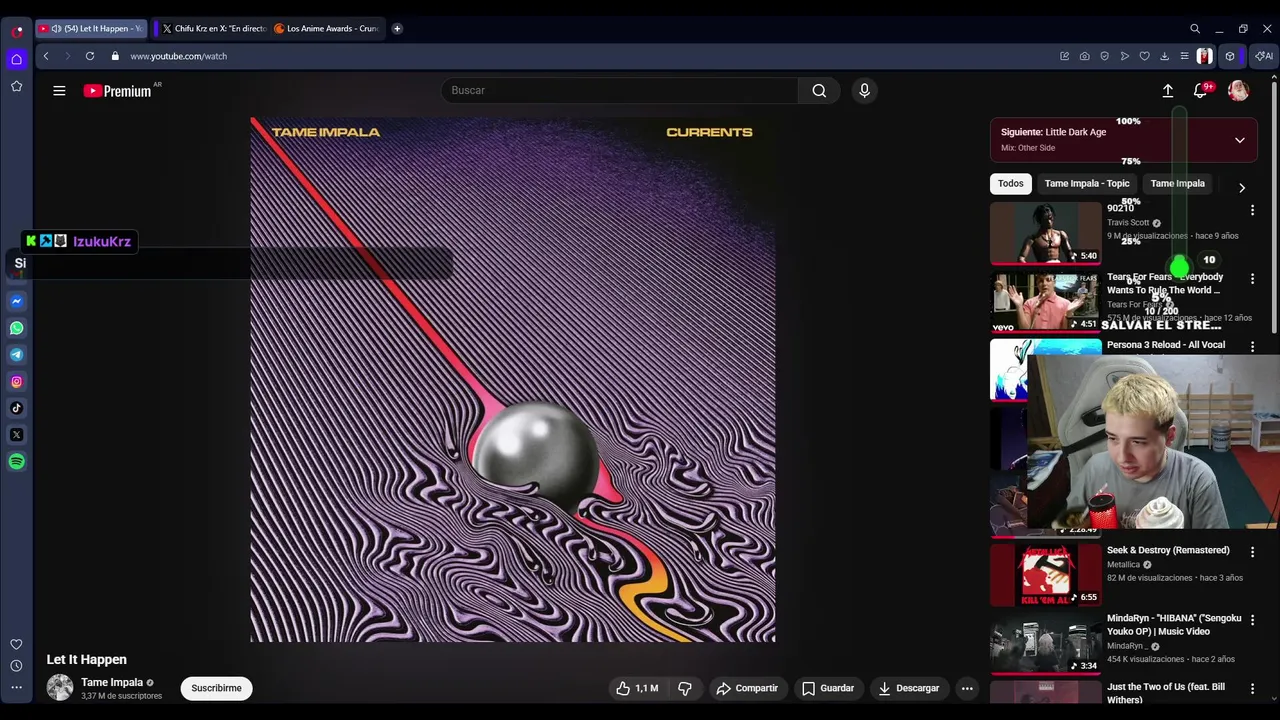Open the YouTube hamburger guide menu

(59, 91)
